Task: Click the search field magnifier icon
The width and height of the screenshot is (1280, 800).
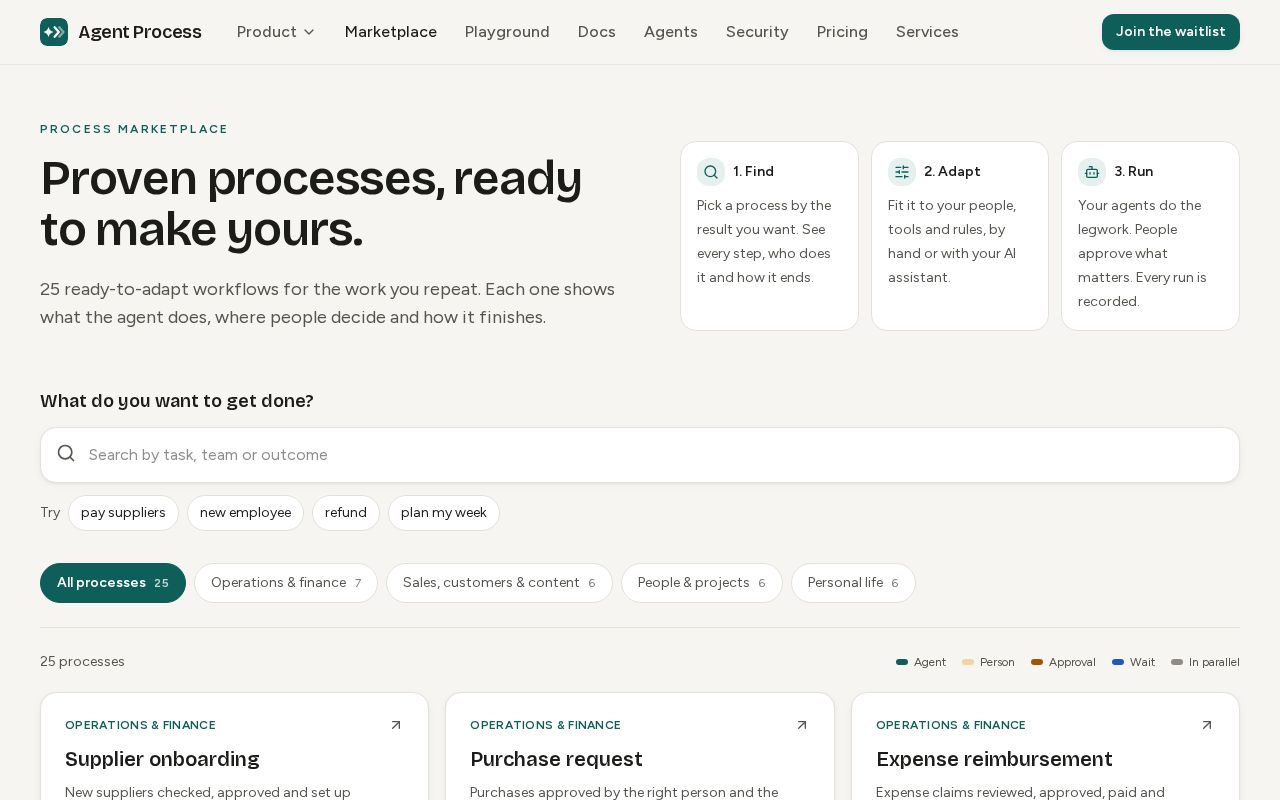Action: tap(66, 454)
